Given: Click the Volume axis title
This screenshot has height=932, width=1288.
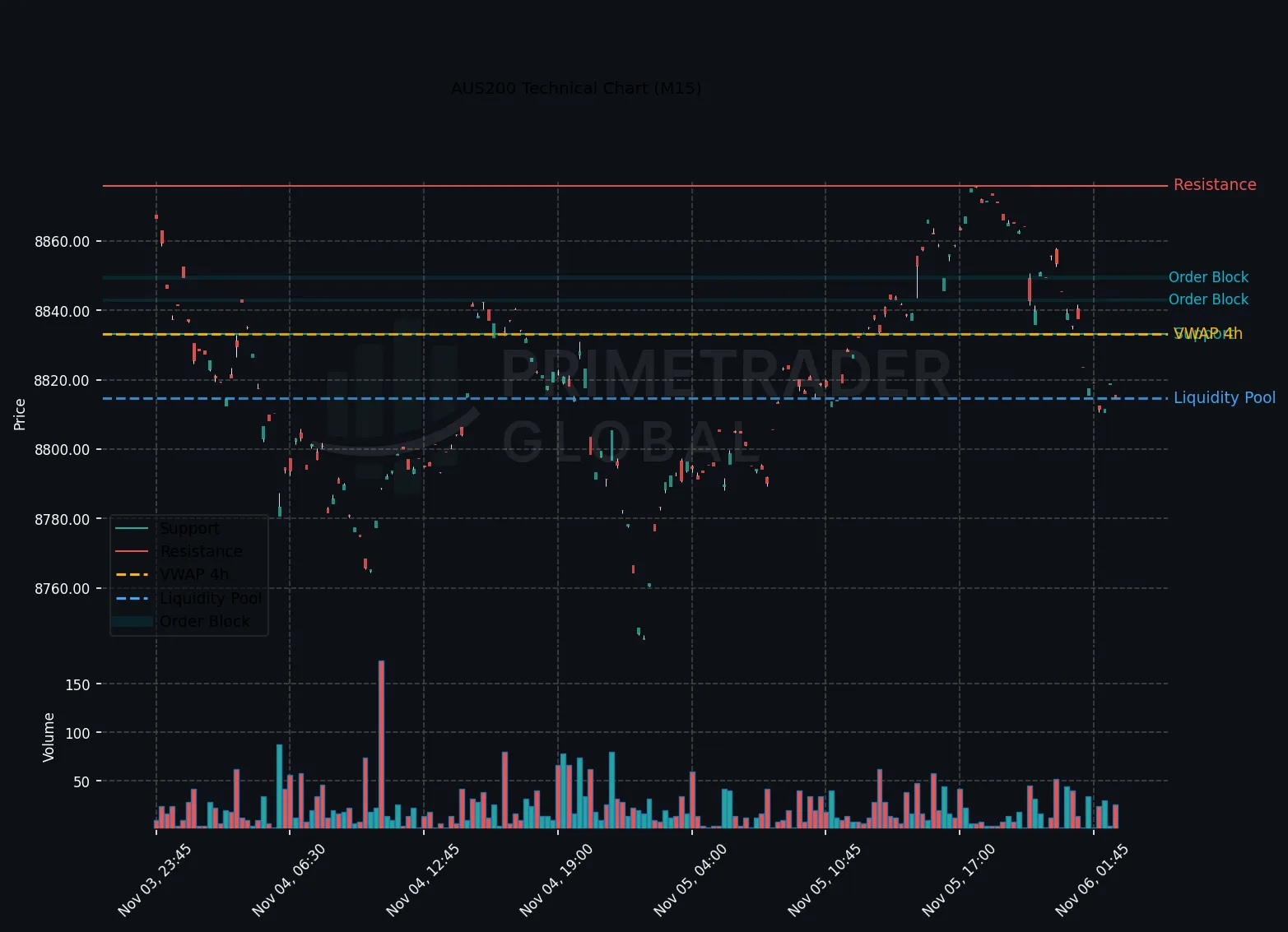Looking at the screenshot, I should [x=49, y=737].
